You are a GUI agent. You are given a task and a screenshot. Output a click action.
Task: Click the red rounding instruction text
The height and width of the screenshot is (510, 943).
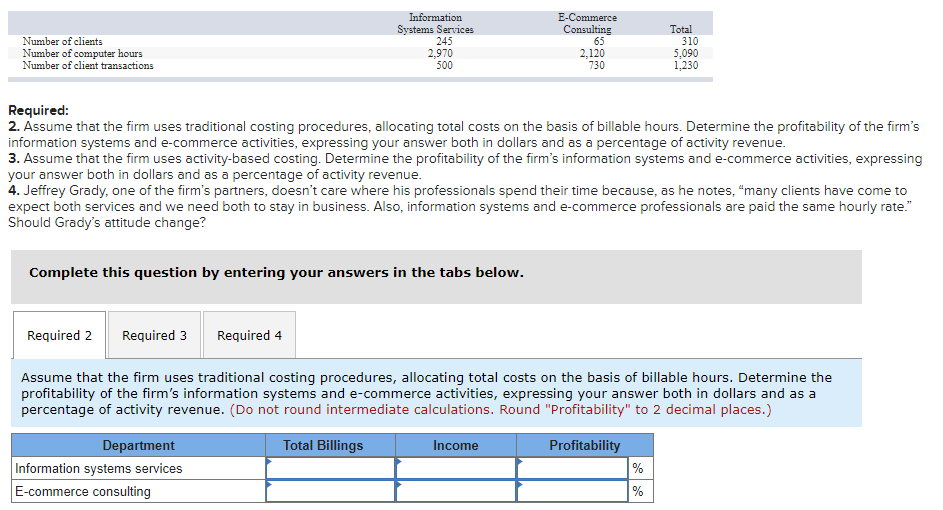[x=500, y=410]
